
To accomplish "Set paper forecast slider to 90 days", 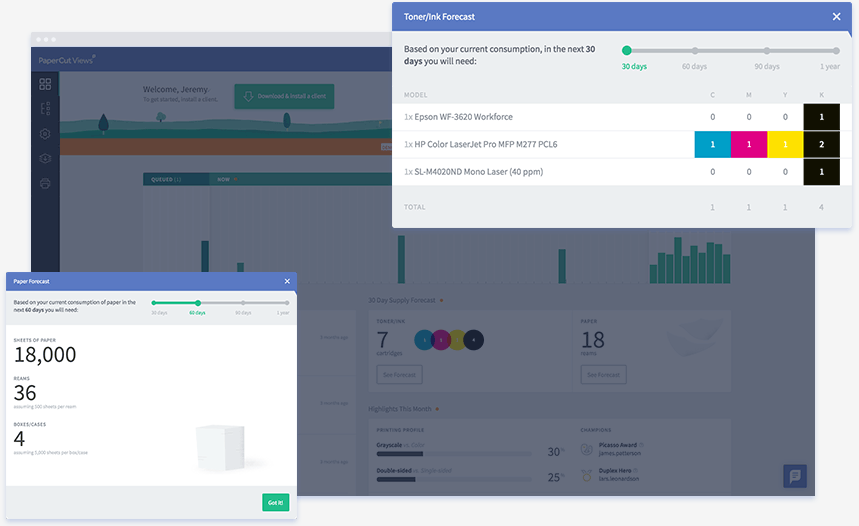I will (243, 302).
